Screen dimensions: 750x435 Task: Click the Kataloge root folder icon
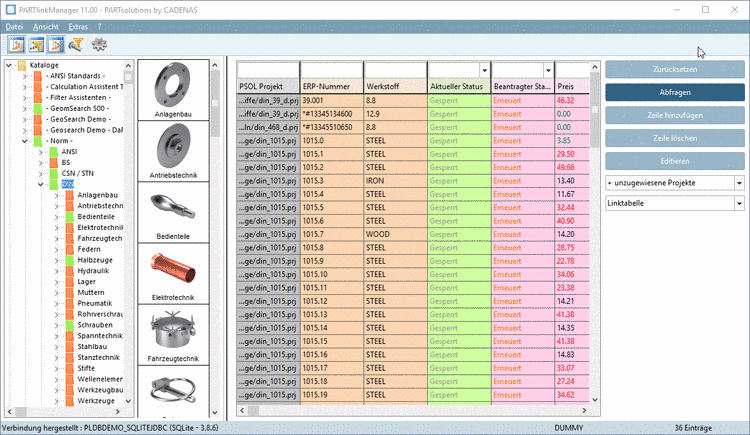pyautogui.click(x=22, y=65)
